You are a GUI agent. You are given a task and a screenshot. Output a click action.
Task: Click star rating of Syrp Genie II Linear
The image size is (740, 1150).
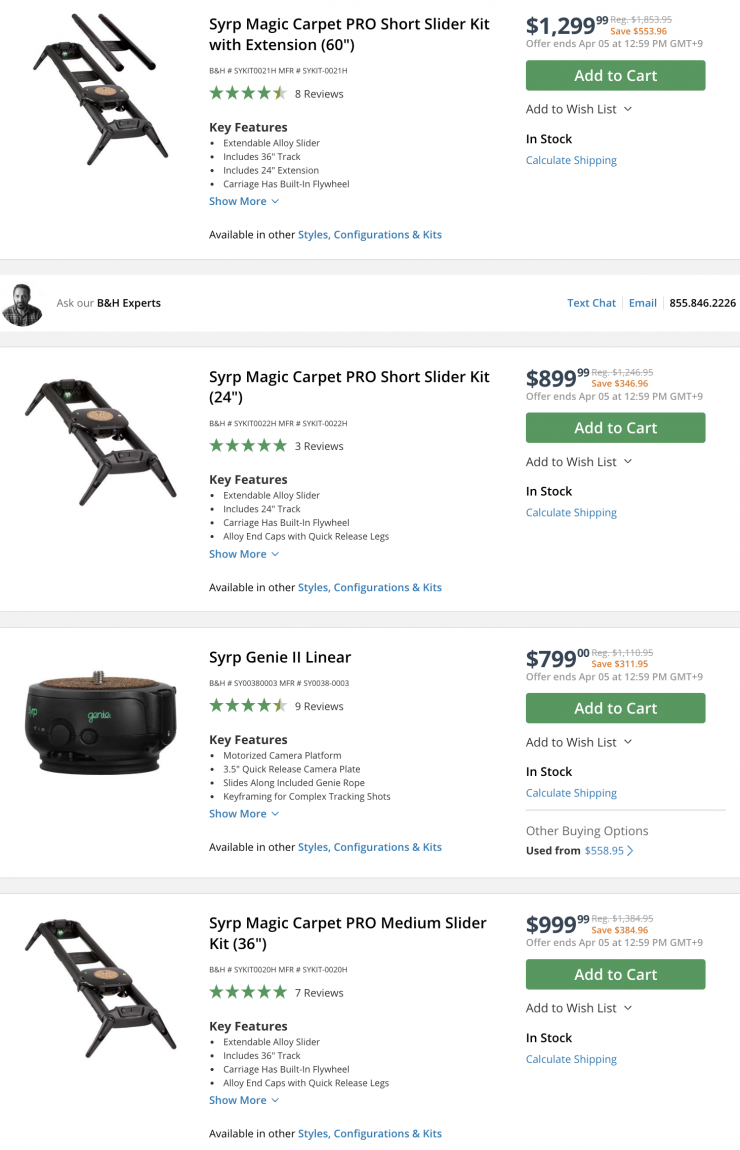[x=247, y=706]
